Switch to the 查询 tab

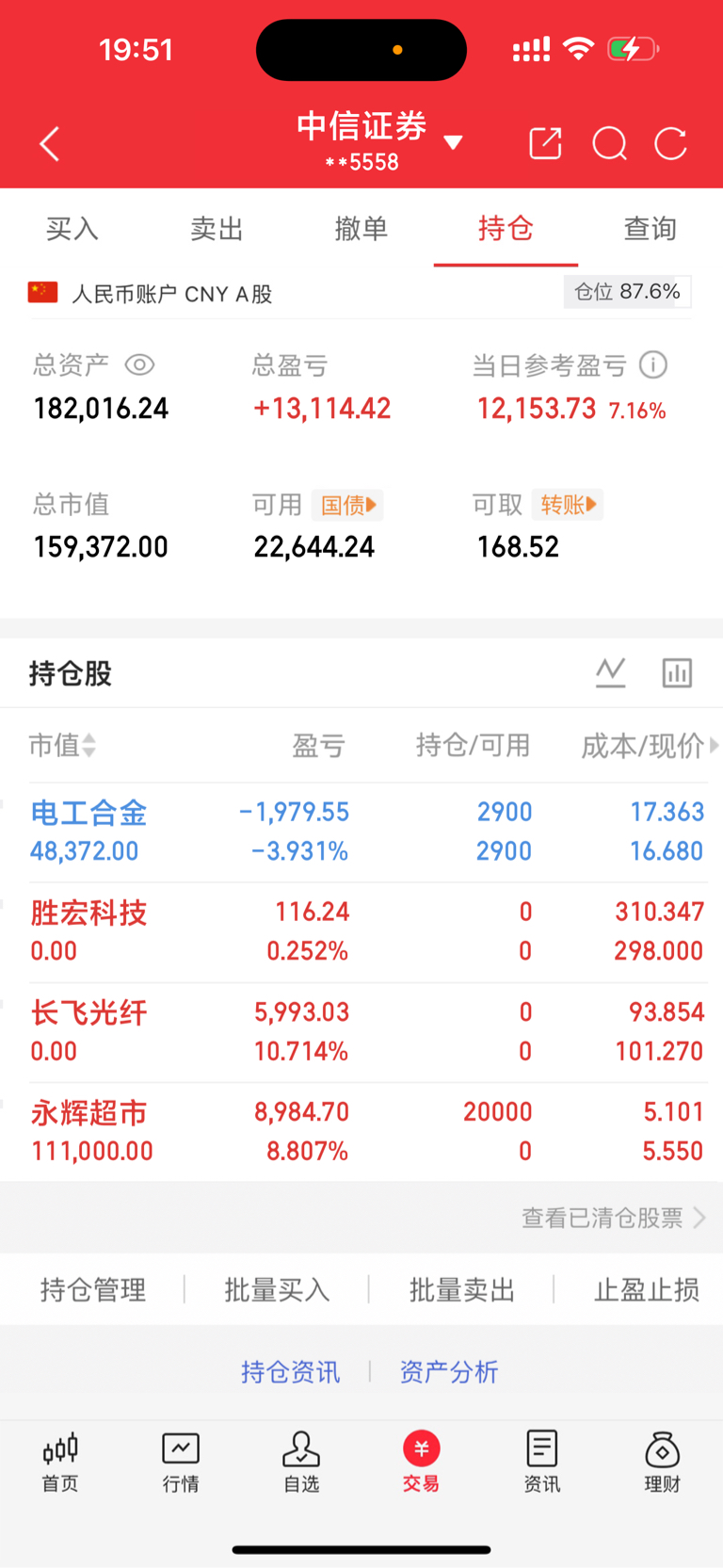tap(651, 229)
